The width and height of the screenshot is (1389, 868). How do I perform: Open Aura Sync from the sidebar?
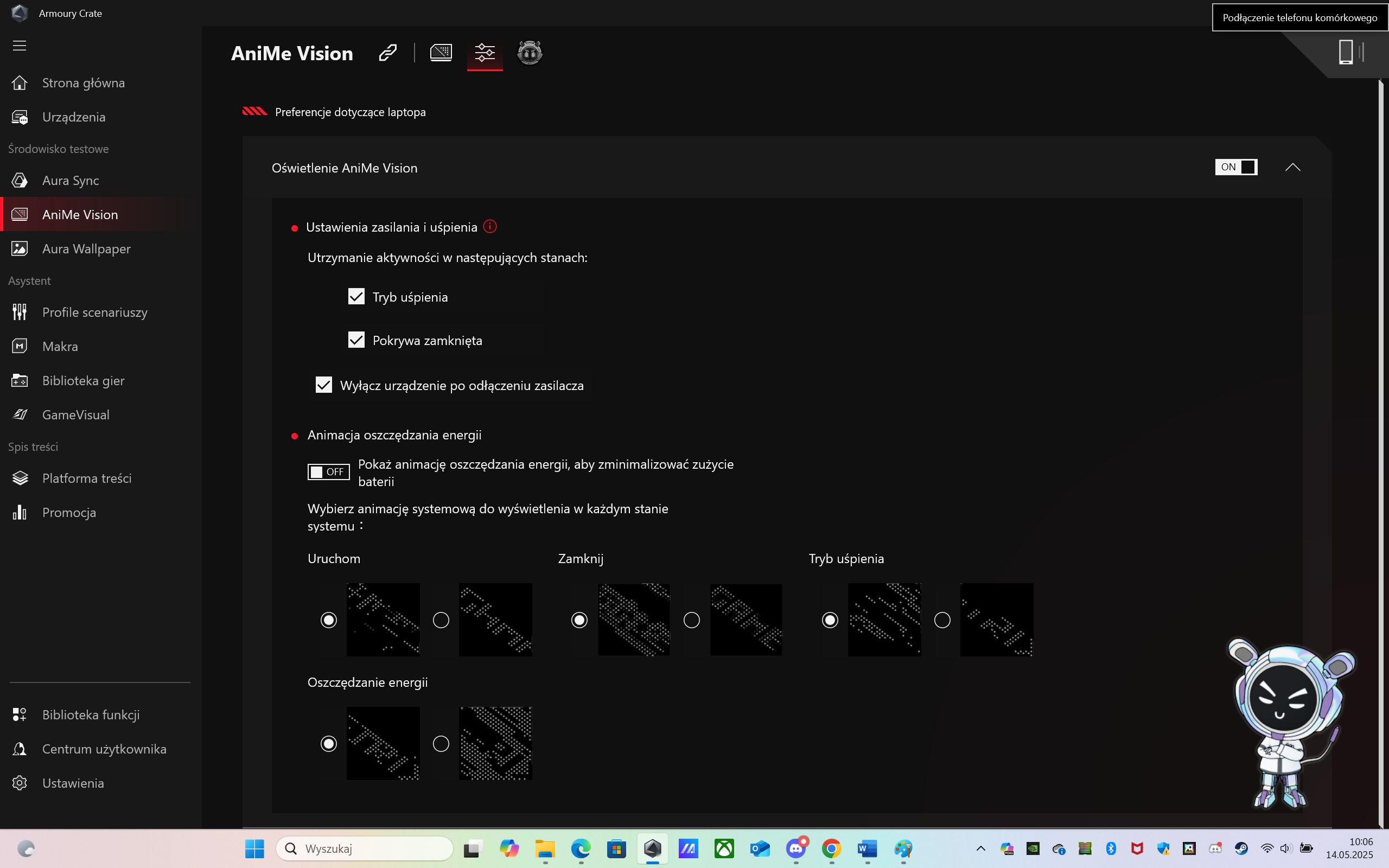click(70, 180)
